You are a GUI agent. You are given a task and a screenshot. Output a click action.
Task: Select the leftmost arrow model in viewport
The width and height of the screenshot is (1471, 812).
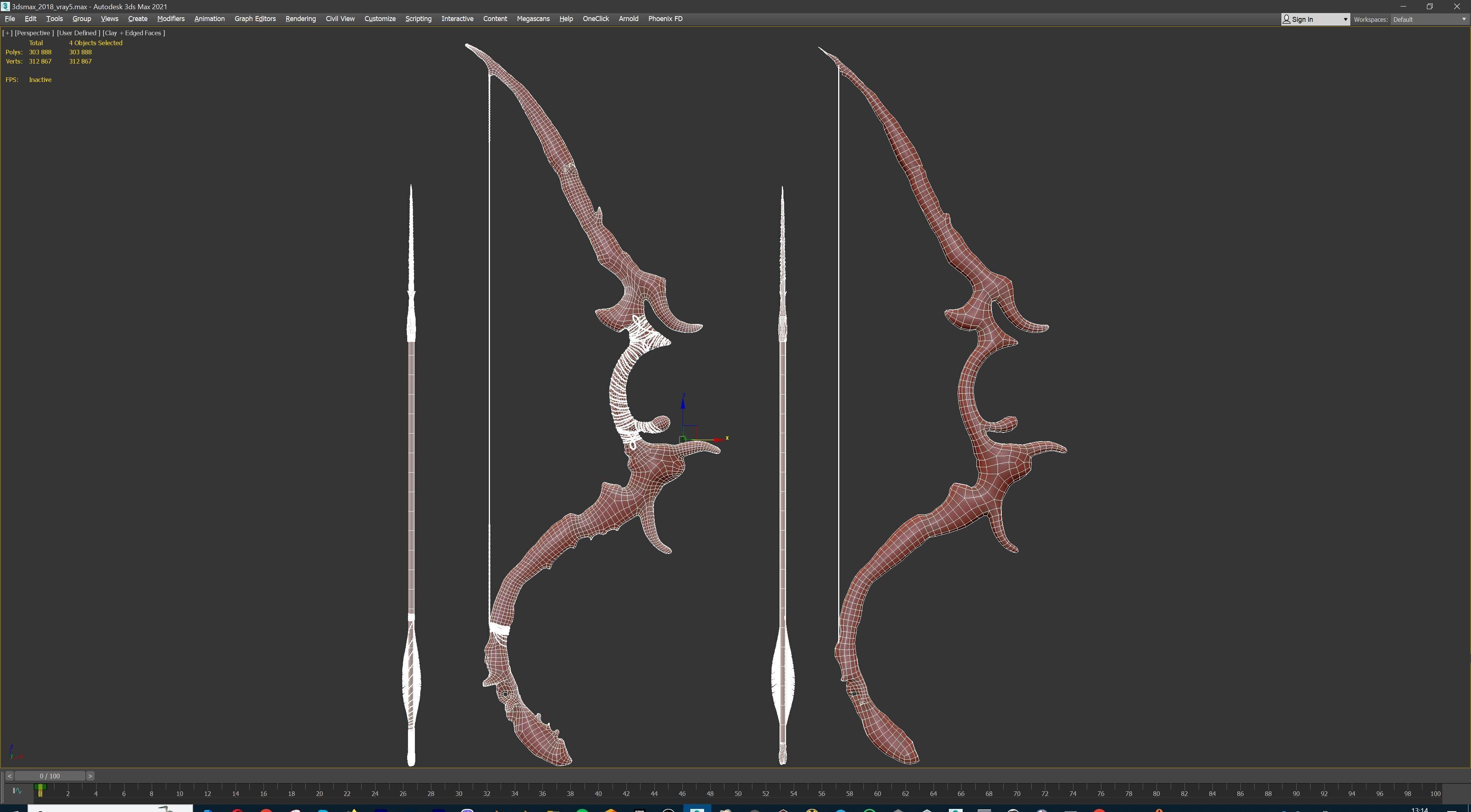411,485
